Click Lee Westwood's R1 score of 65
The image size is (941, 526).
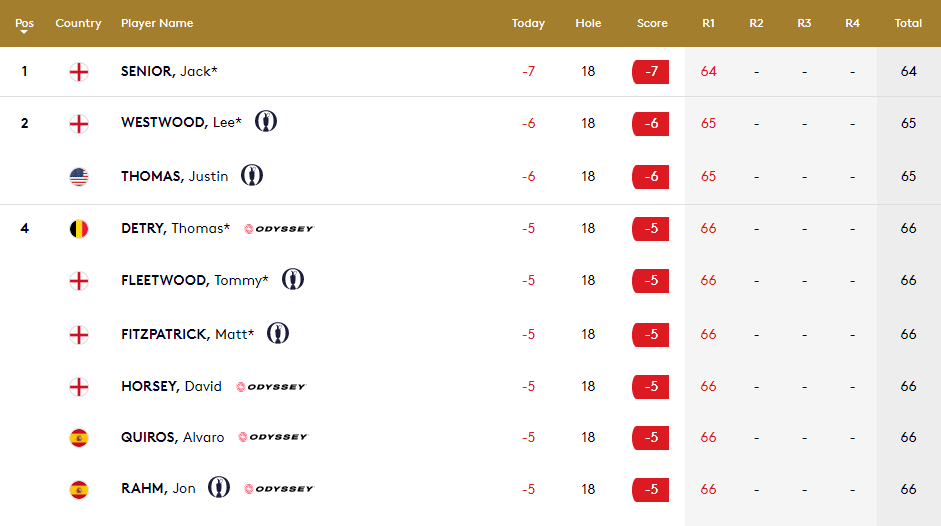pyautogui.click(x=708, y=124)
